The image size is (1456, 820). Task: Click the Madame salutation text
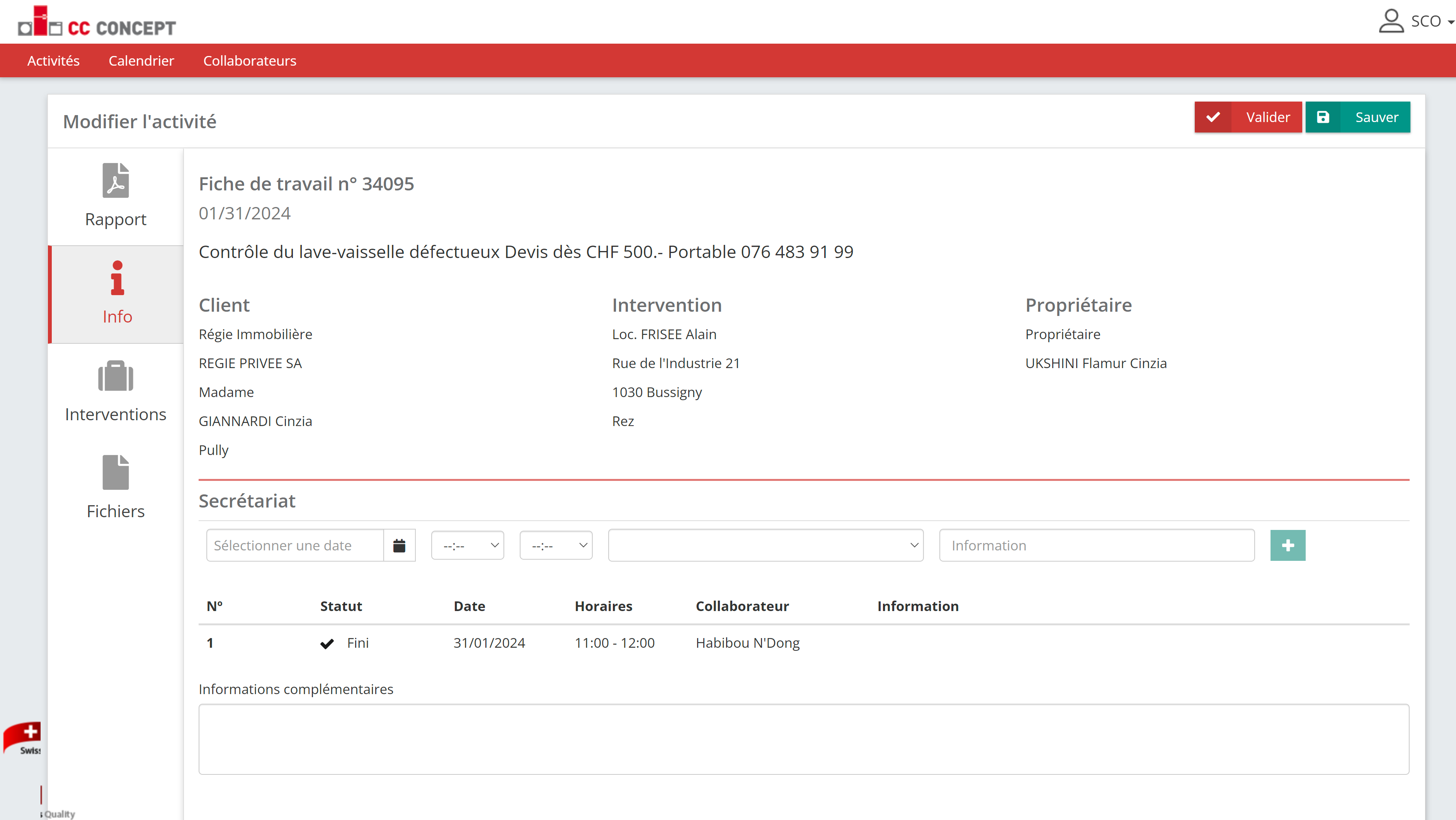(226, 393)
